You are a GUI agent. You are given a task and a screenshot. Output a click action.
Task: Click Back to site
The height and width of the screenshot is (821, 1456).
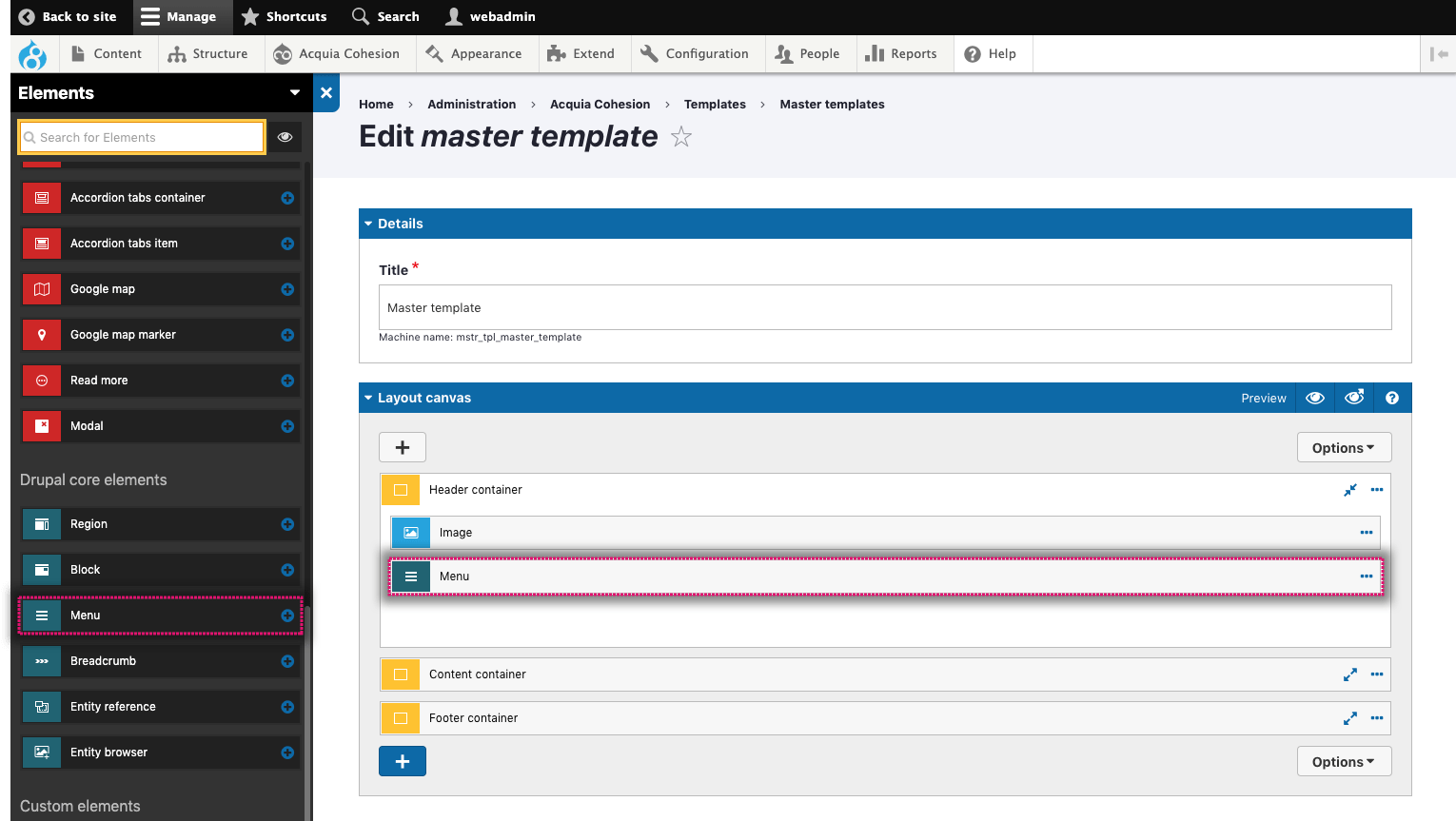click(x=69, y=17)
